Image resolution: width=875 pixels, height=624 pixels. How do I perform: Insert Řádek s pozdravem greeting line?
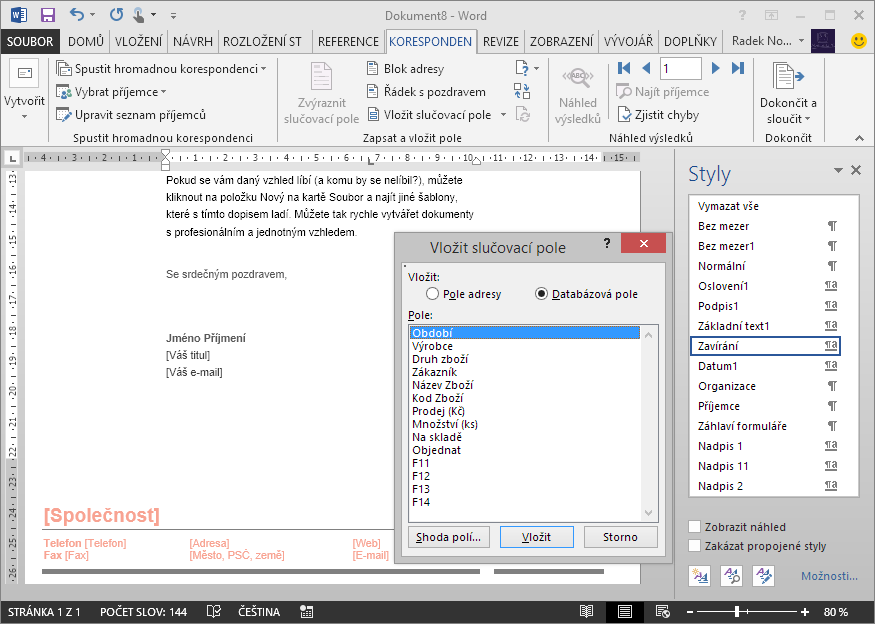[x=426, y=92]
